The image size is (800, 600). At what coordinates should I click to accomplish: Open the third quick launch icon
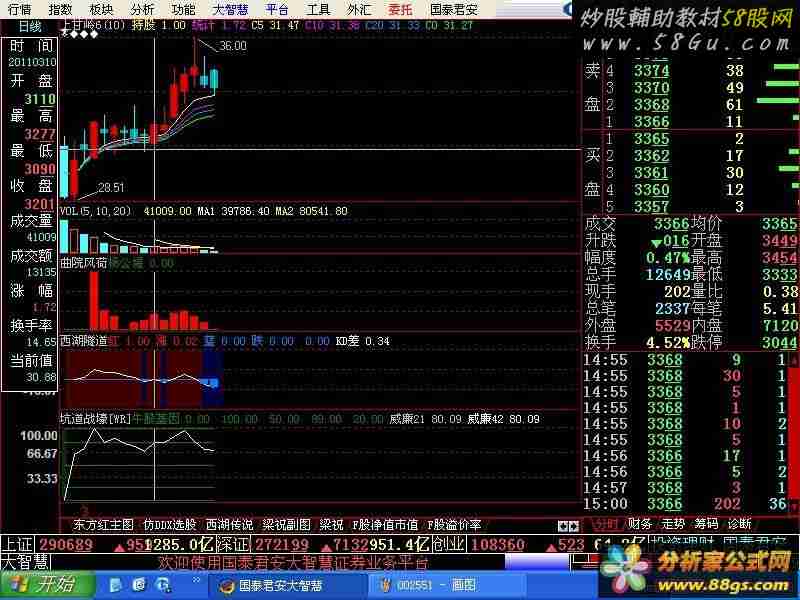164,585
